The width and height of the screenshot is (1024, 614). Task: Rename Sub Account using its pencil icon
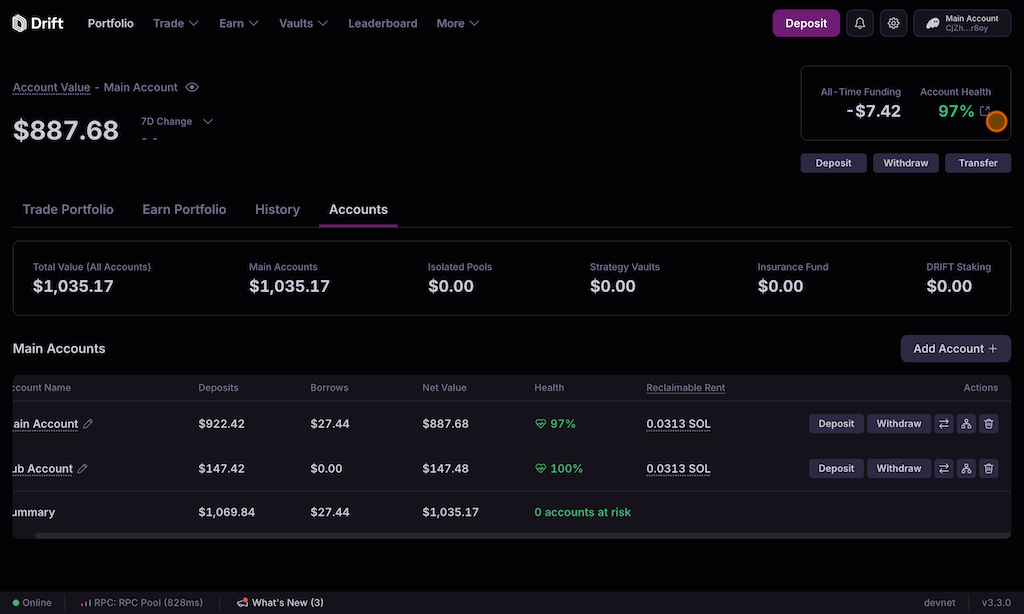click(x=83, y=469)
